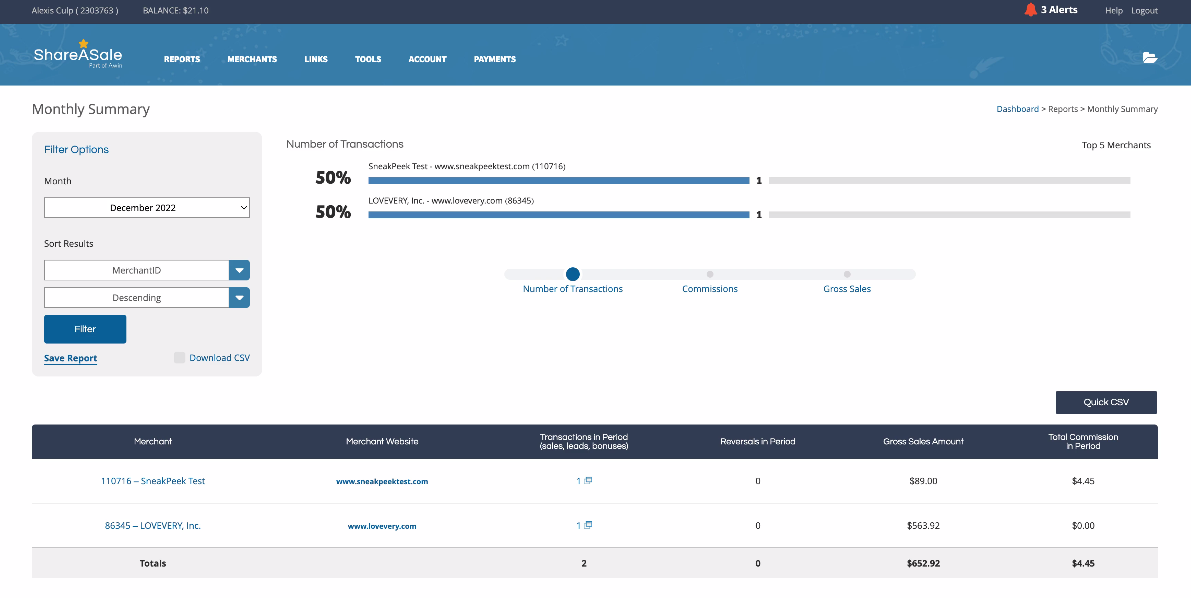Screen dimensions: 1191x598
Task: Click the Commissions chart label
Action: coord(709,289)
